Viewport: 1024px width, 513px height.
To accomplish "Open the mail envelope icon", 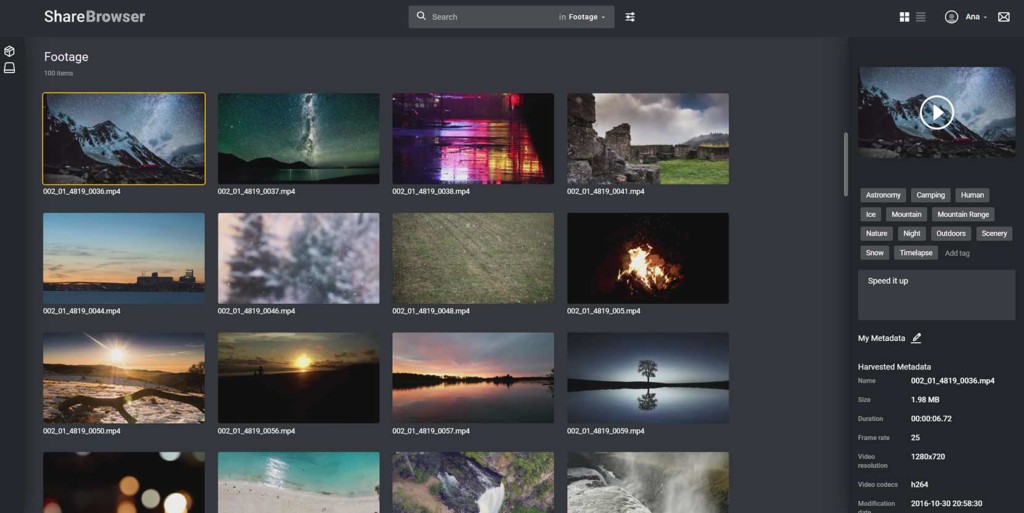I will tap(1004, 17).
